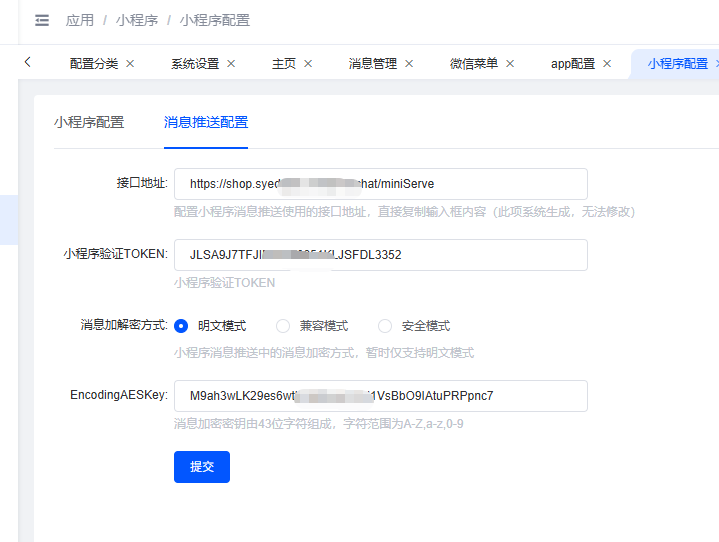Close the 主页 tab
Viewport: 719px width, 542px height.
click(x=308, y=63)
